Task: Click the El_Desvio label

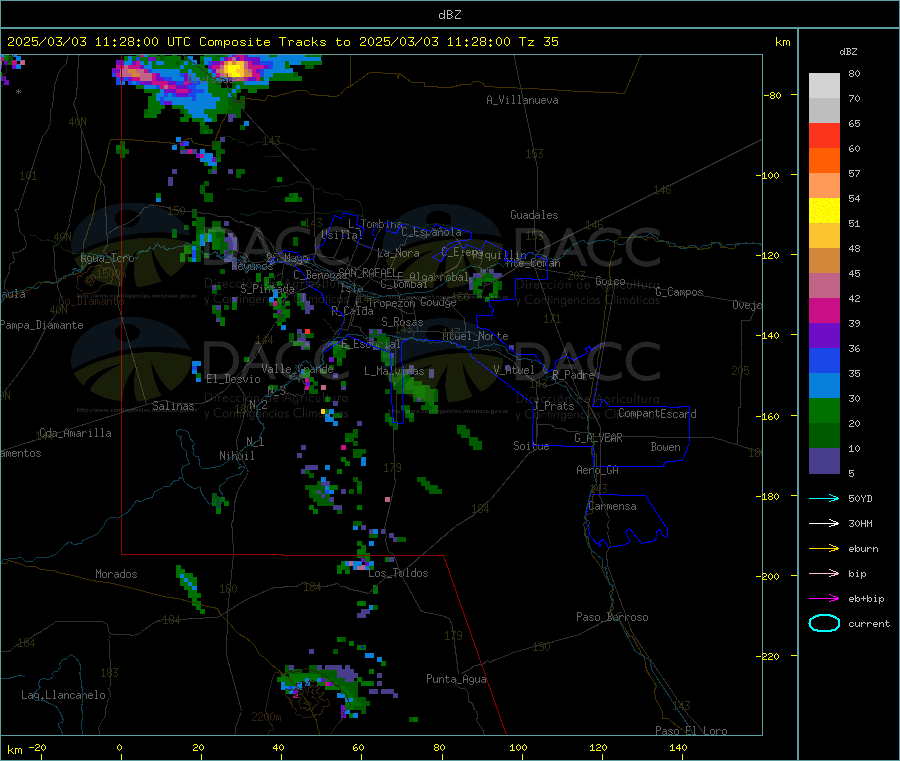Action: (233, 379)
